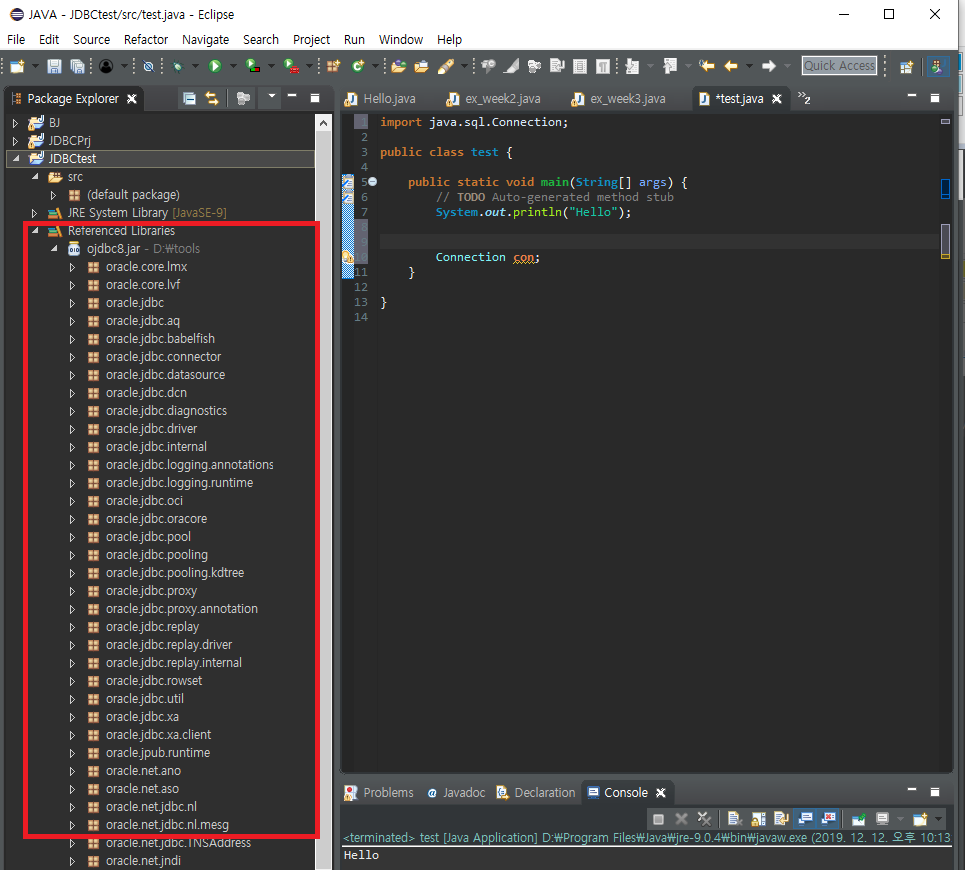Open the Refactor menu
The image size is (965, 870).
pyautogui.click(x=146, y=39)
